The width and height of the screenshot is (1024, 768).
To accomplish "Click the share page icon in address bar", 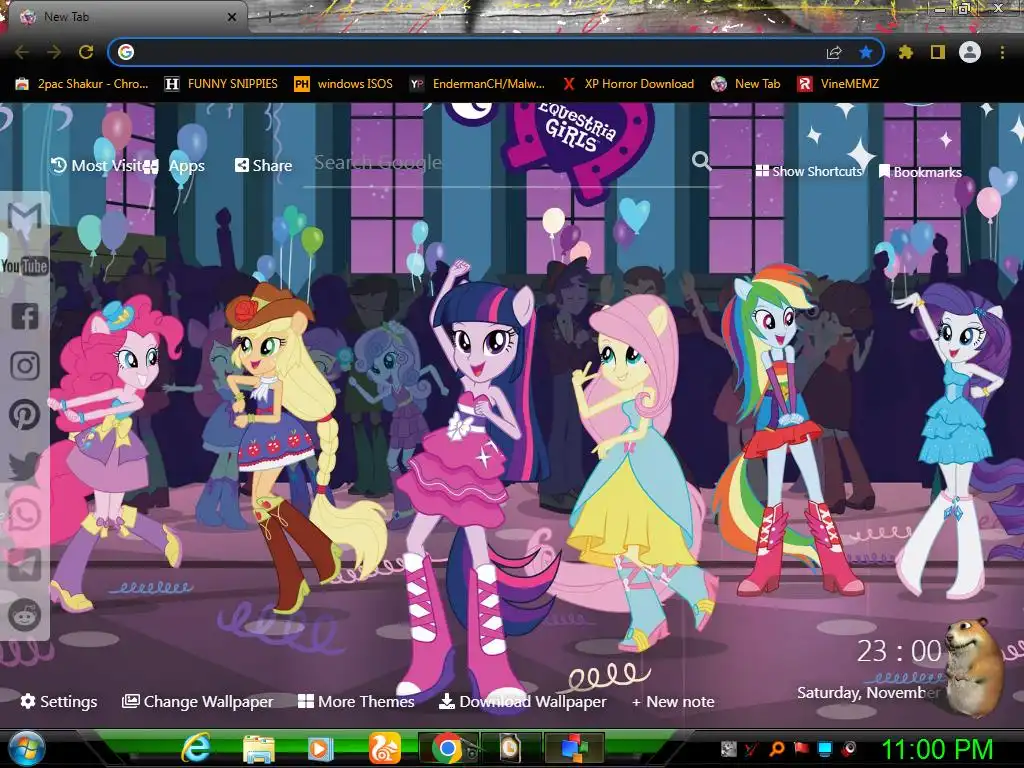I will pos(834,52).
